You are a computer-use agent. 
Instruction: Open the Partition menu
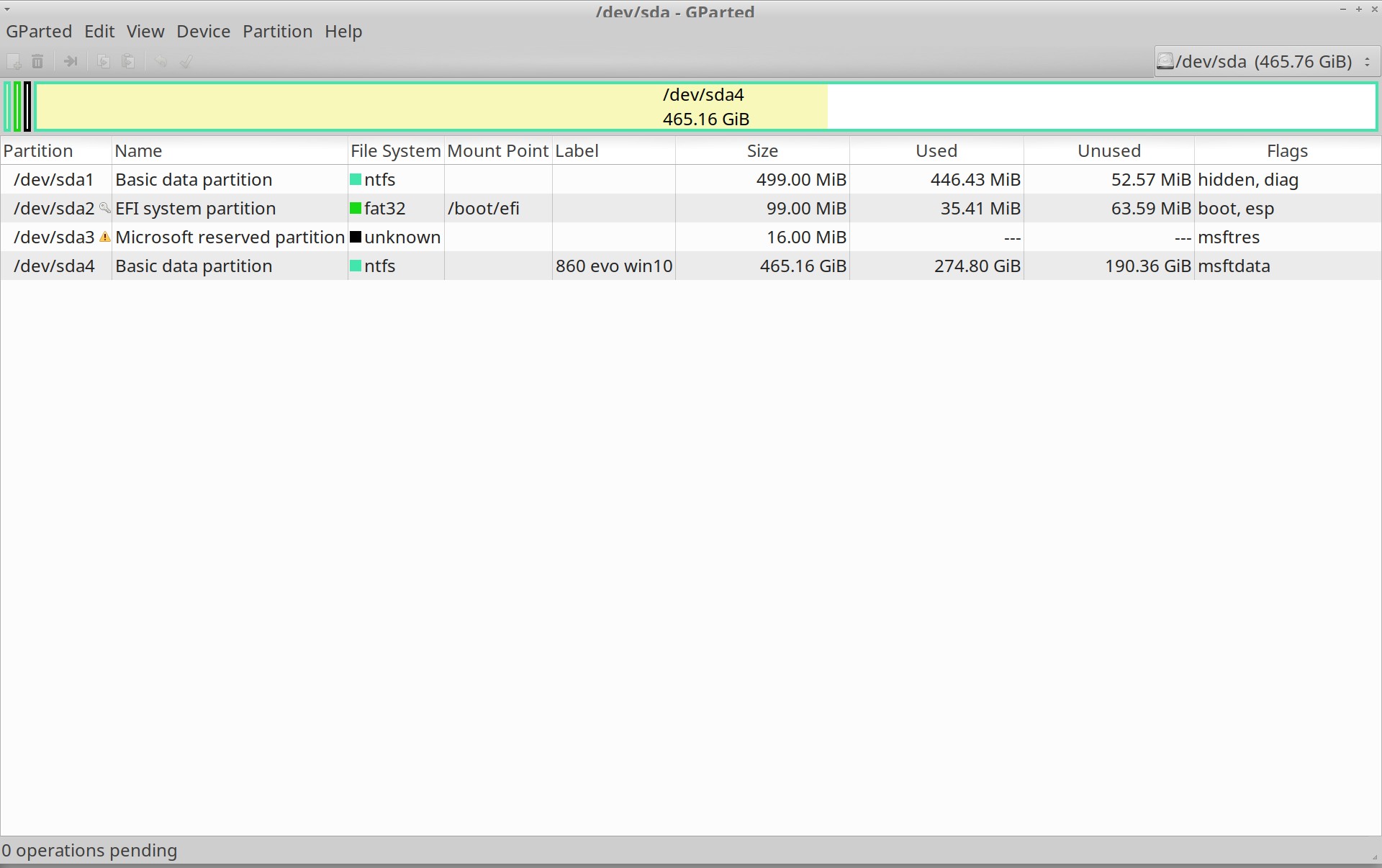coord(277,31)
